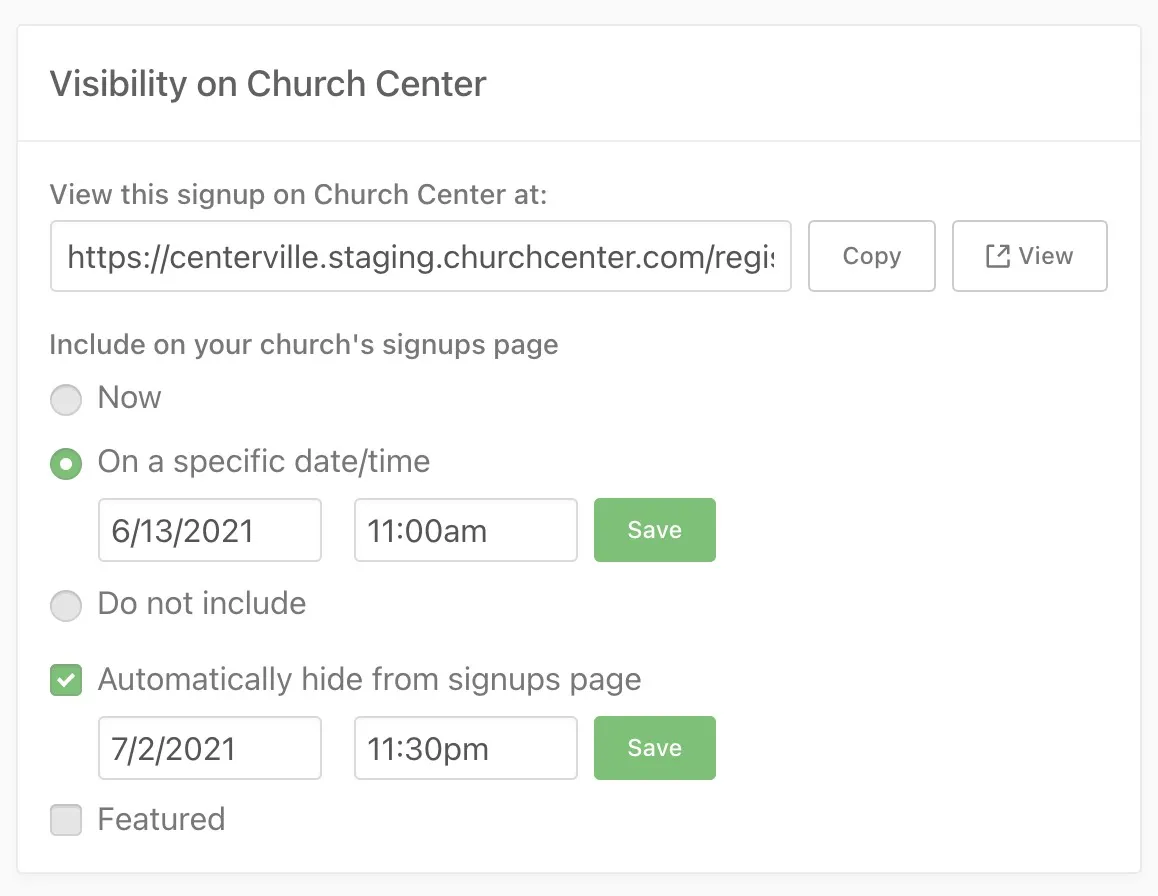Screen dimensions: 1158x896
Task: Click "Automatically hide from signups page" label text
Action: click(x=369, y=680)
